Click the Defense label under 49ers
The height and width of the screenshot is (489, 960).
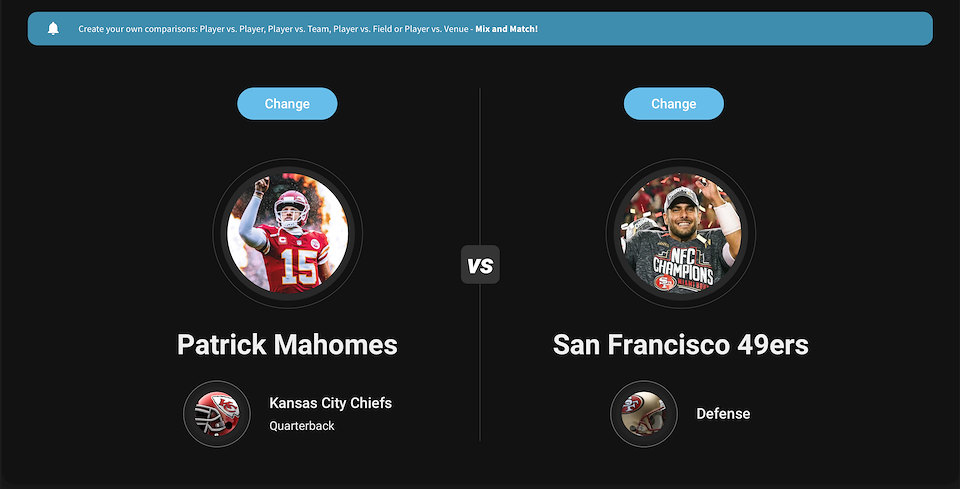tap(723, 414)
